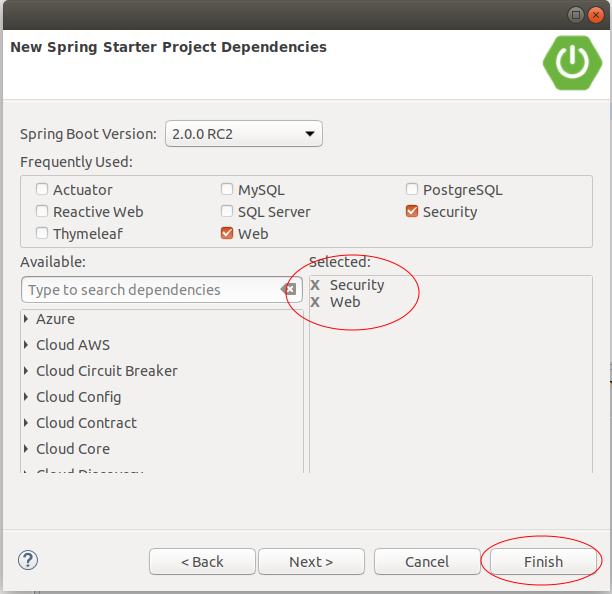Open the Spring Boot Version dropdown
Screen dimensions: 612x594
pos(244,134)
